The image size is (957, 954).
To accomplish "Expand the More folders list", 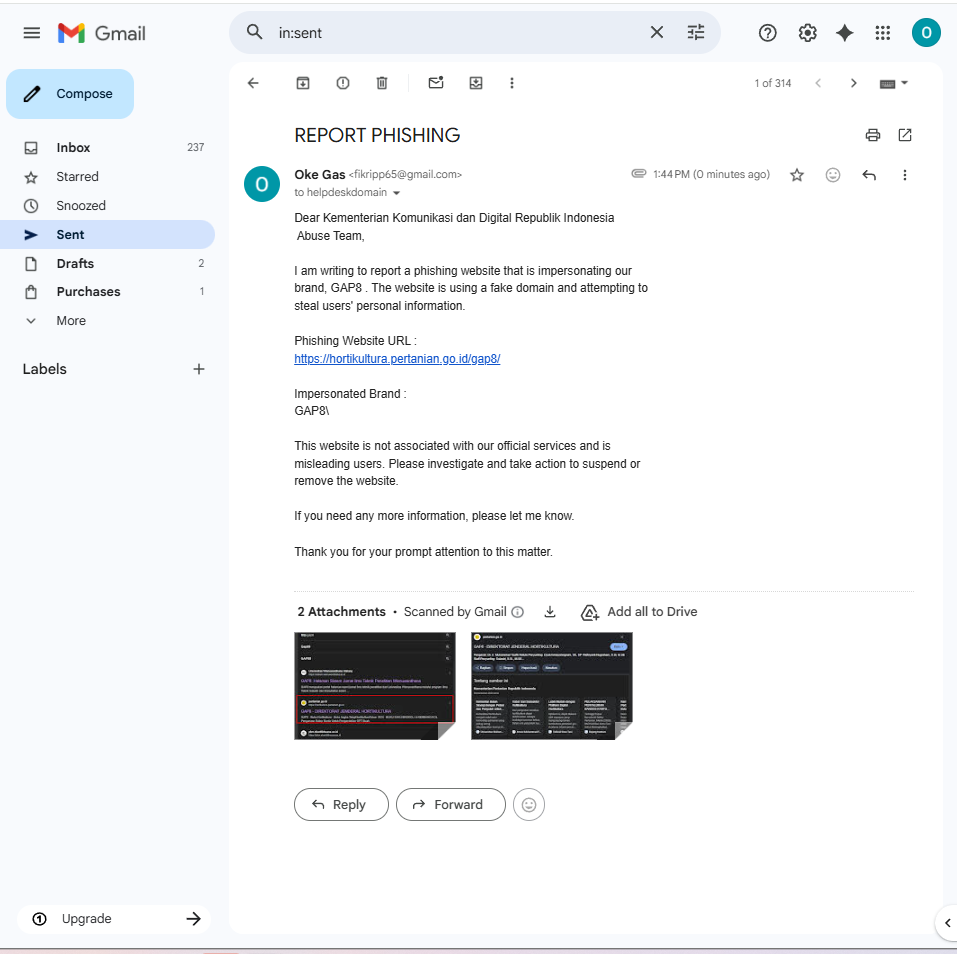I will pyautogui.click(x=107, y=320).
